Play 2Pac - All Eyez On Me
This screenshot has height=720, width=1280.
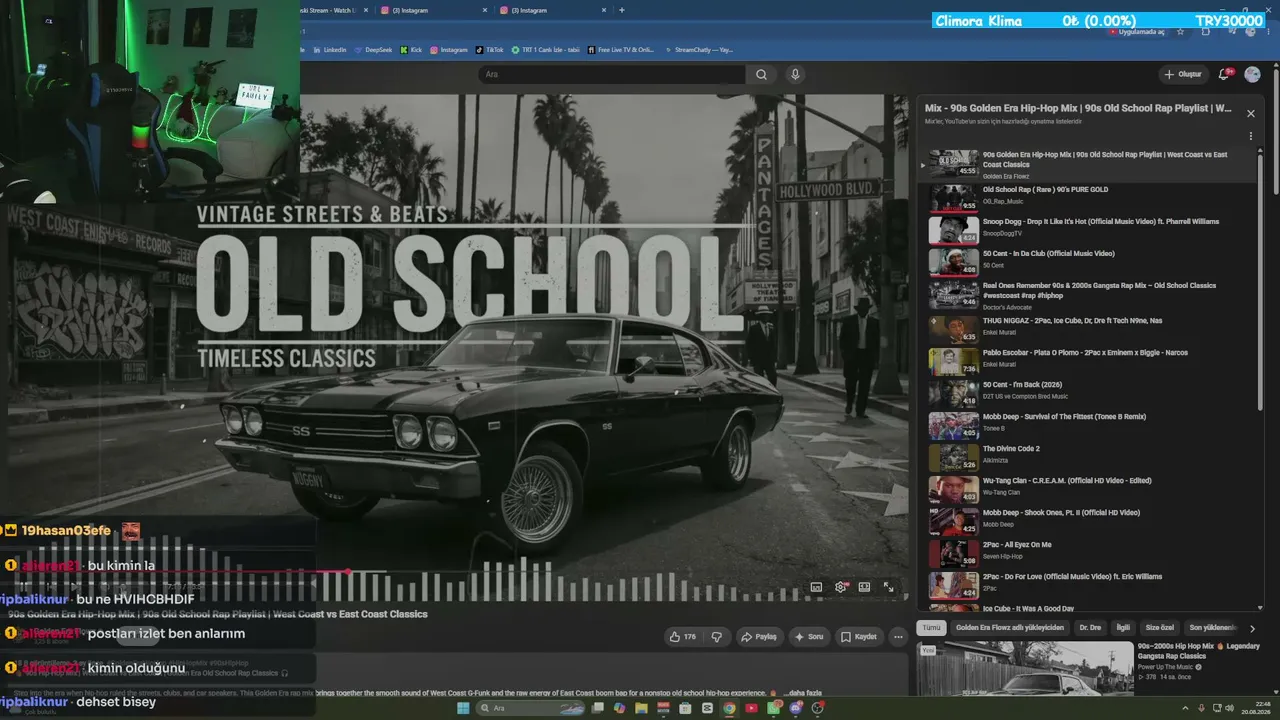pos(1089,553)
